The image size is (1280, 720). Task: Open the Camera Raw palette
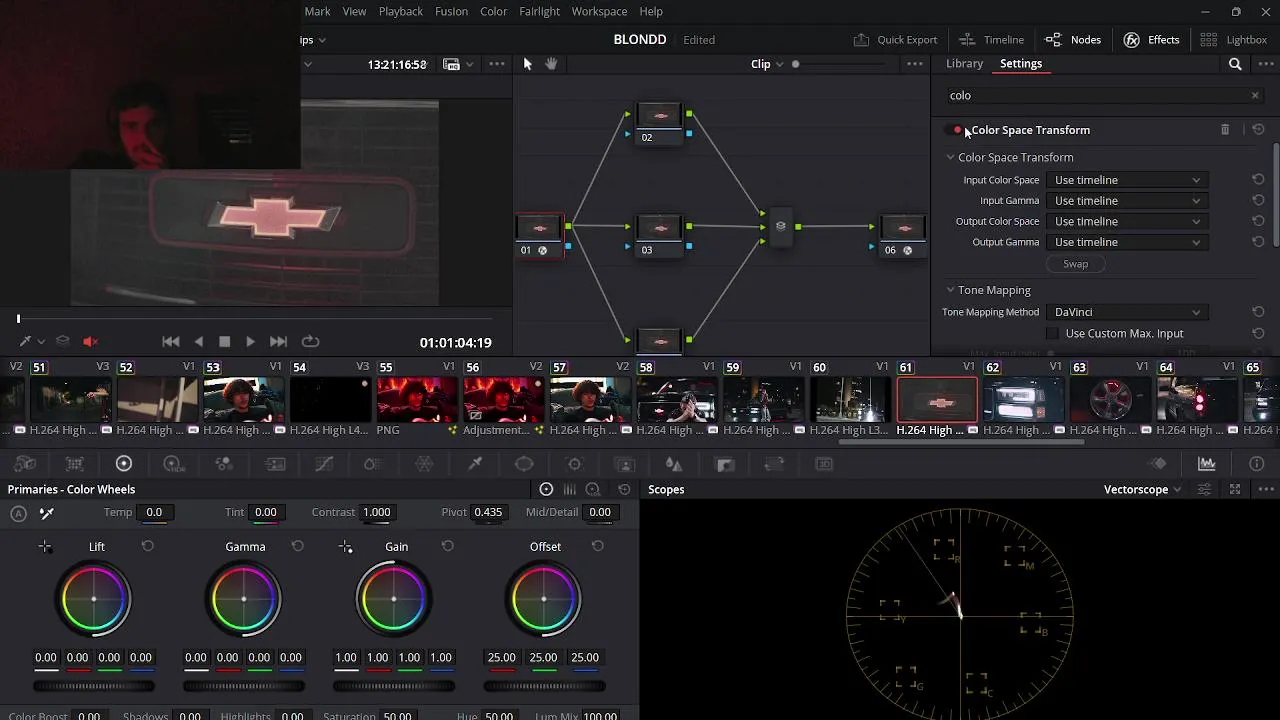click(25, 464)
